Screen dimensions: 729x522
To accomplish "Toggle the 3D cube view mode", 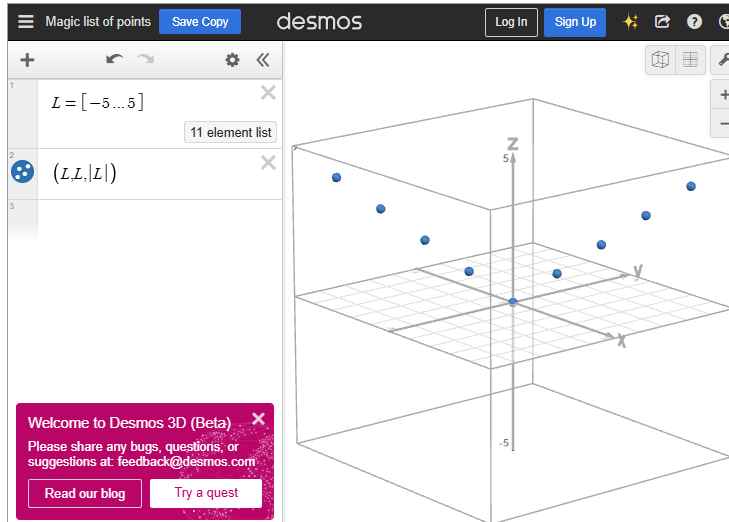I will [x=660, y=60].
